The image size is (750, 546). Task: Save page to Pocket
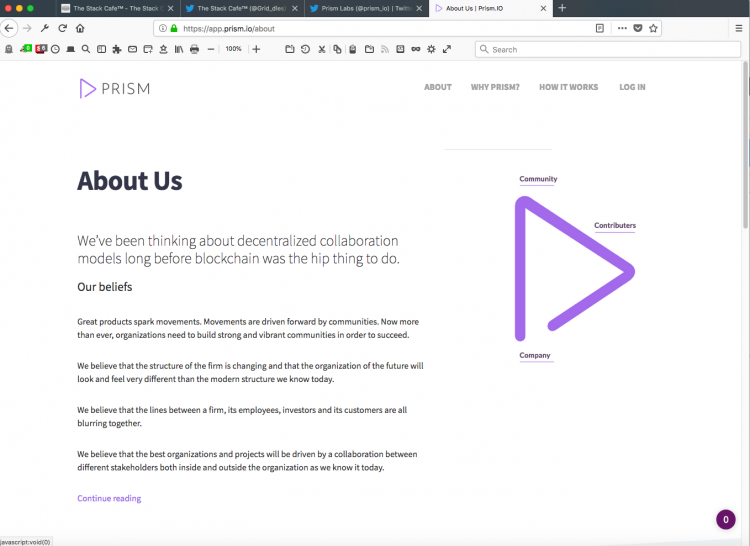[638, 28]
